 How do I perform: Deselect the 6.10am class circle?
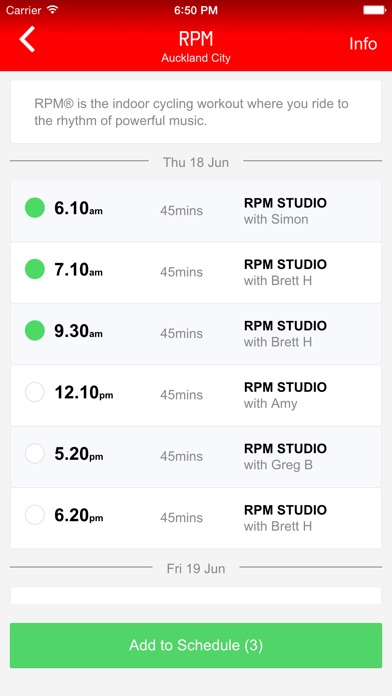35,208
